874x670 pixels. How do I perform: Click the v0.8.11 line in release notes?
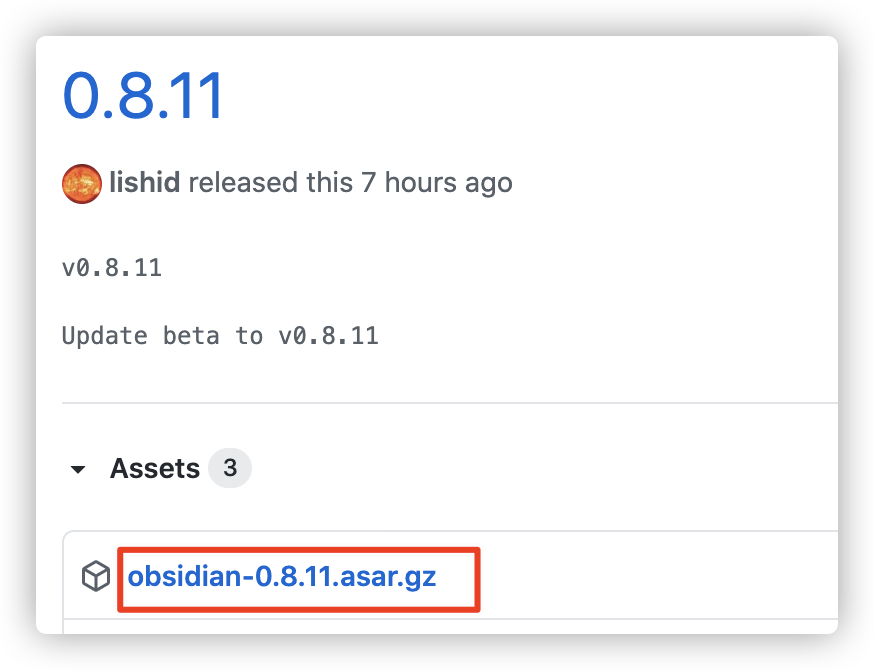[111, 268]
